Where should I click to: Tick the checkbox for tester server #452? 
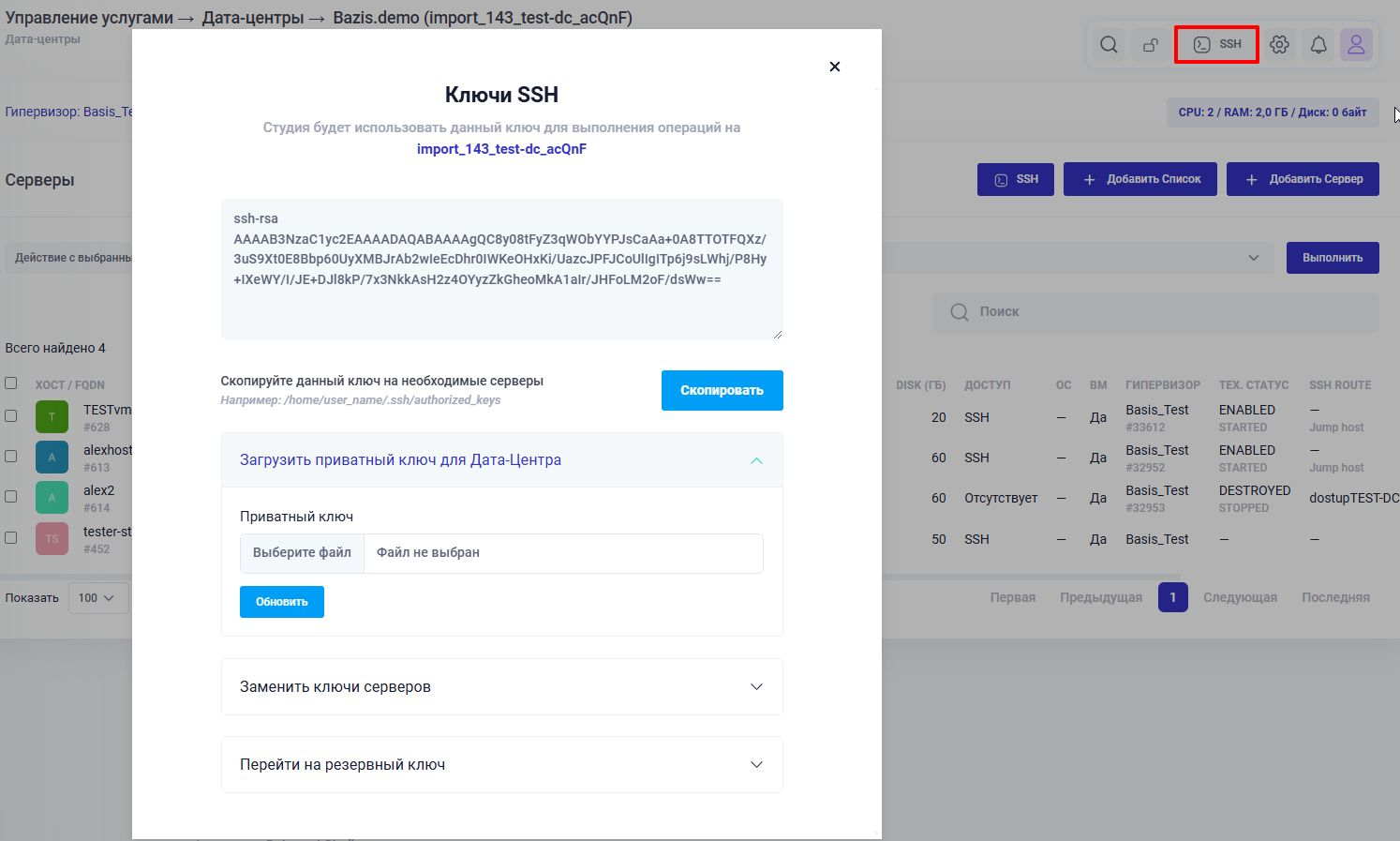click(11, 538)
